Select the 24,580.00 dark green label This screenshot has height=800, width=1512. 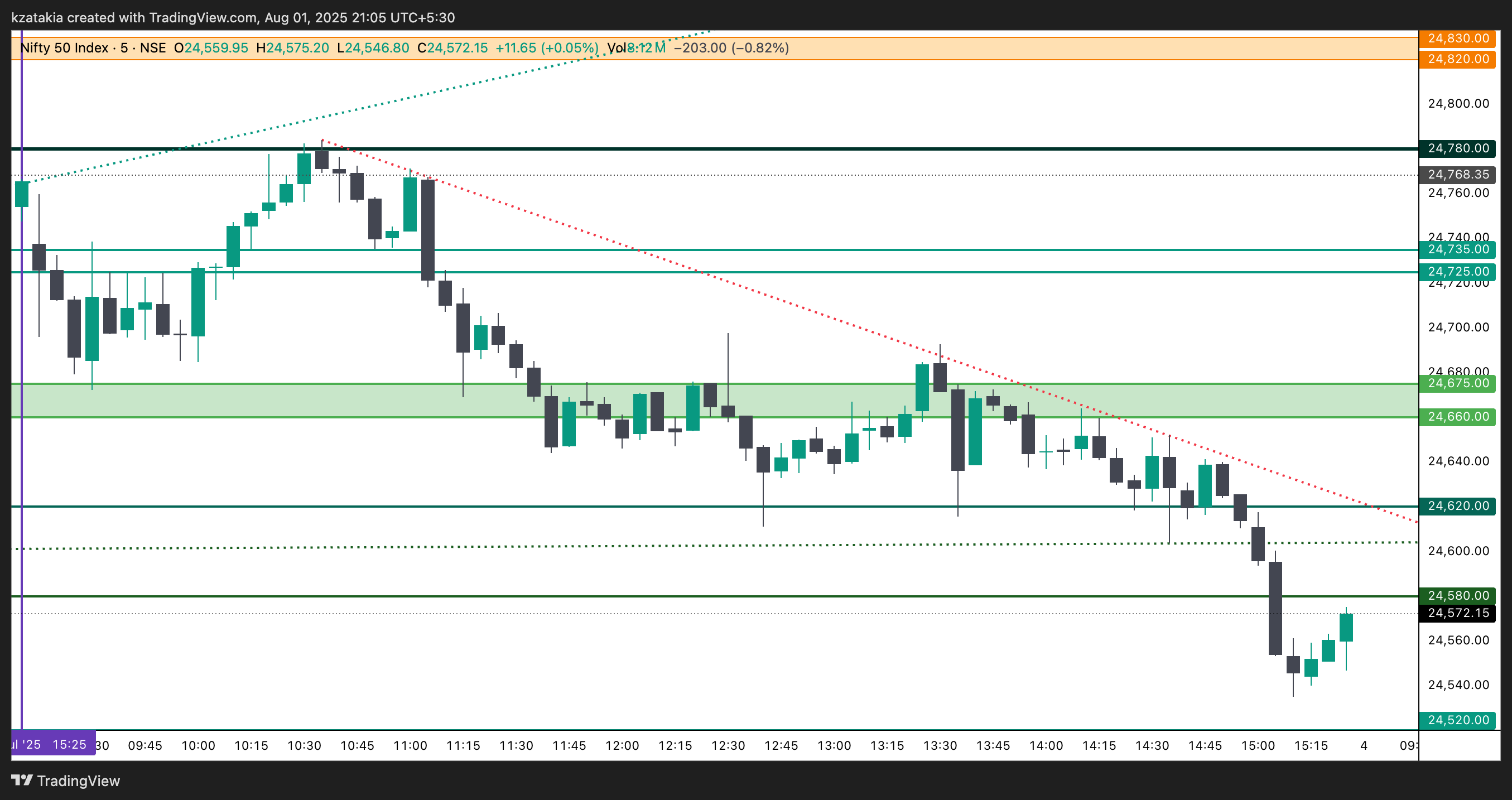(1458, 596)
